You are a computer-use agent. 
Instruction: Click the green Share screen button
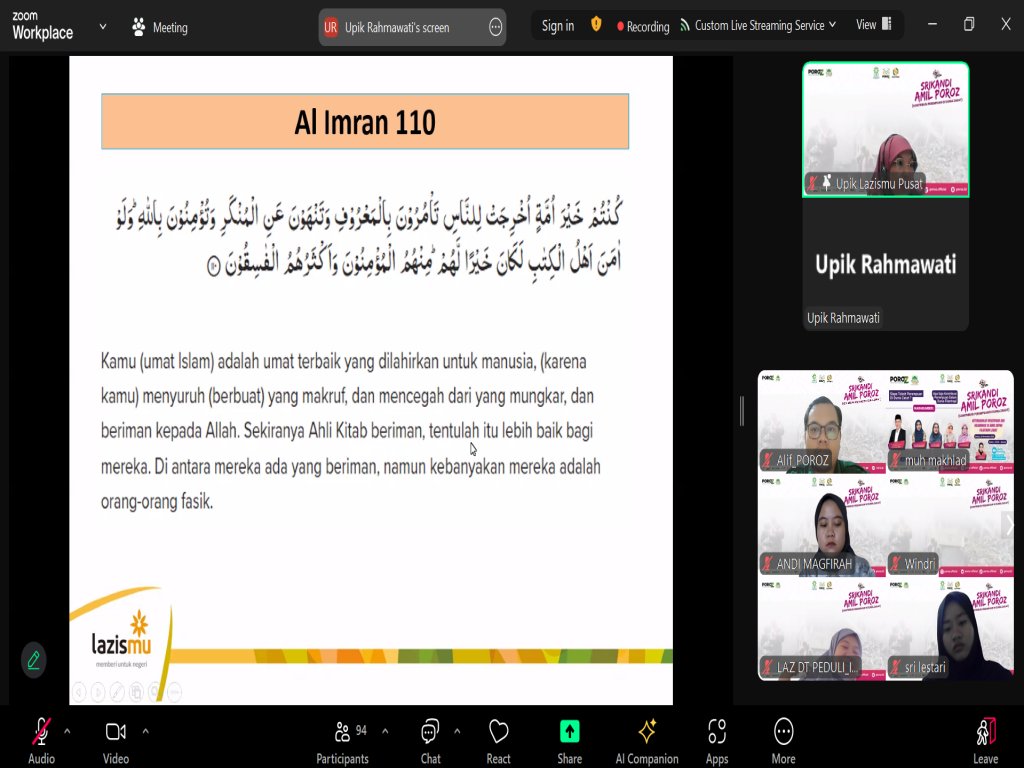click(569, 740)
